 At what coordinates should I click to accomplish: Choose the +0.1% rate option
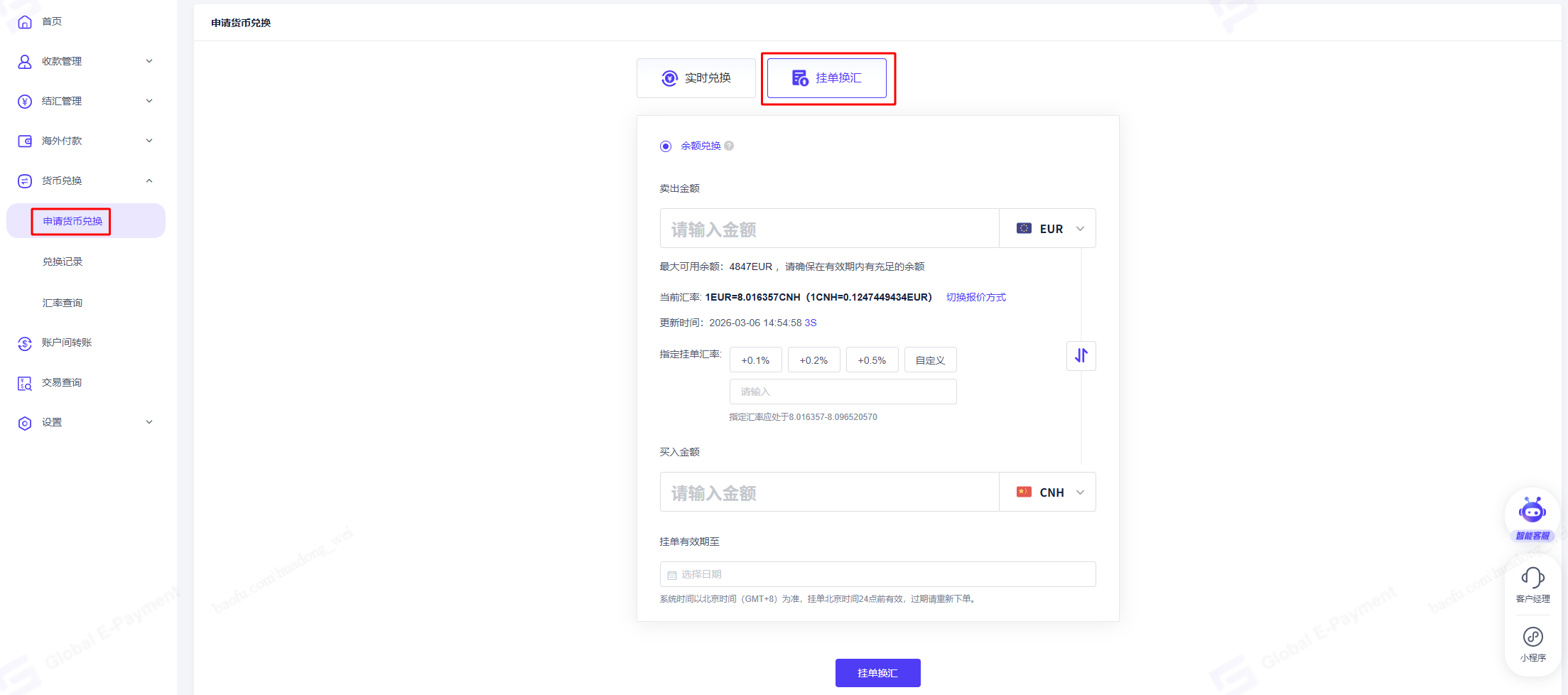click(x=755, y=360)
